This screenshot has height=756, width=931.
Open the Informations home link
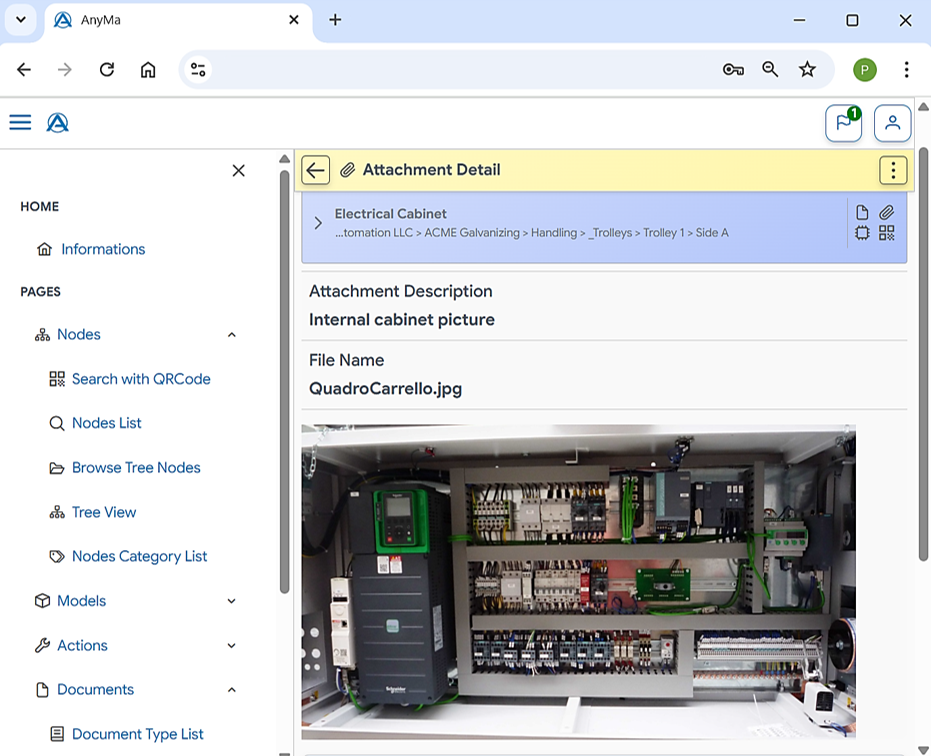coord(103,249)
